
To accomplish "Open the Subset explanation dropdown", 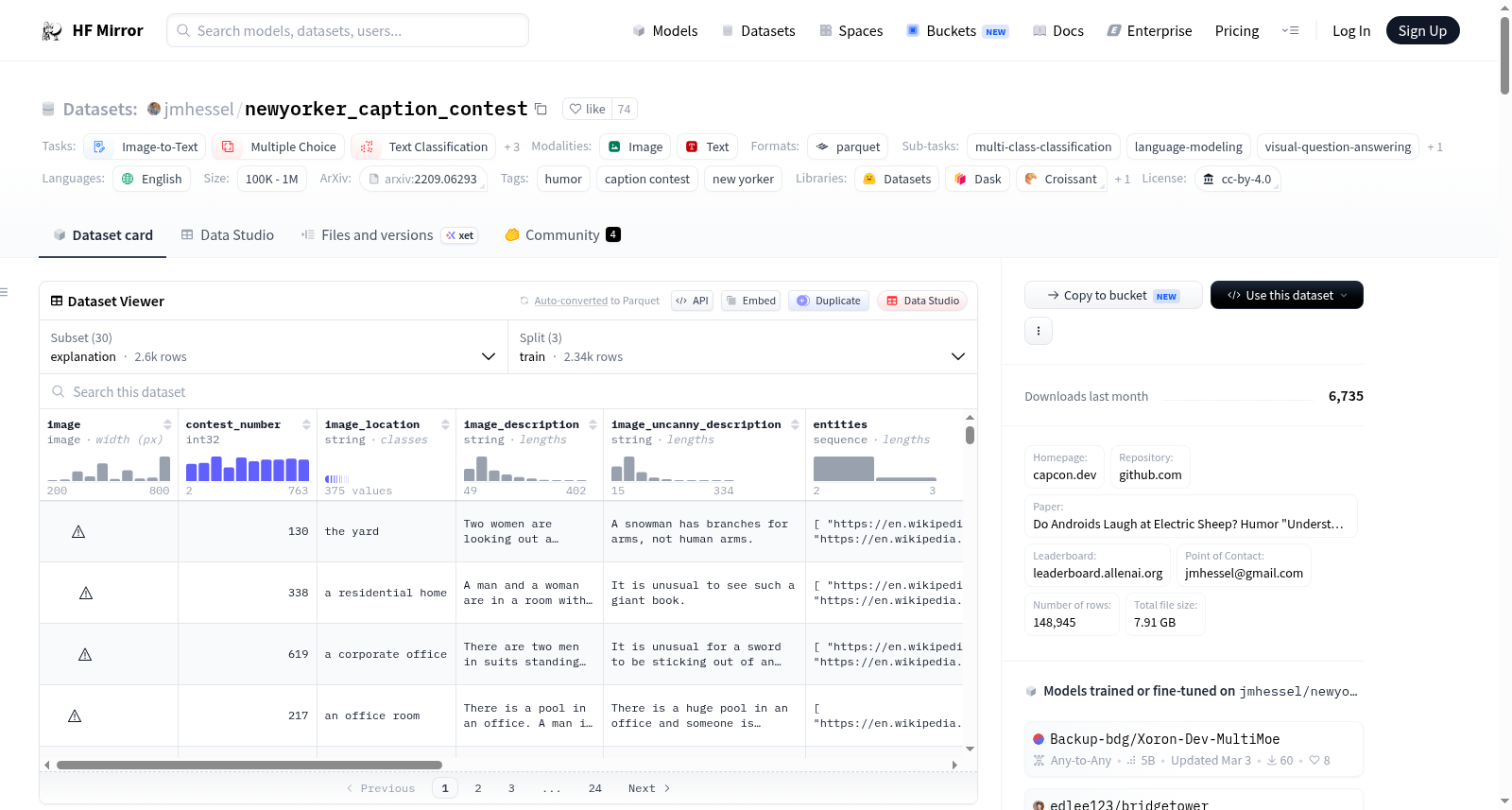I will (274, 347).
